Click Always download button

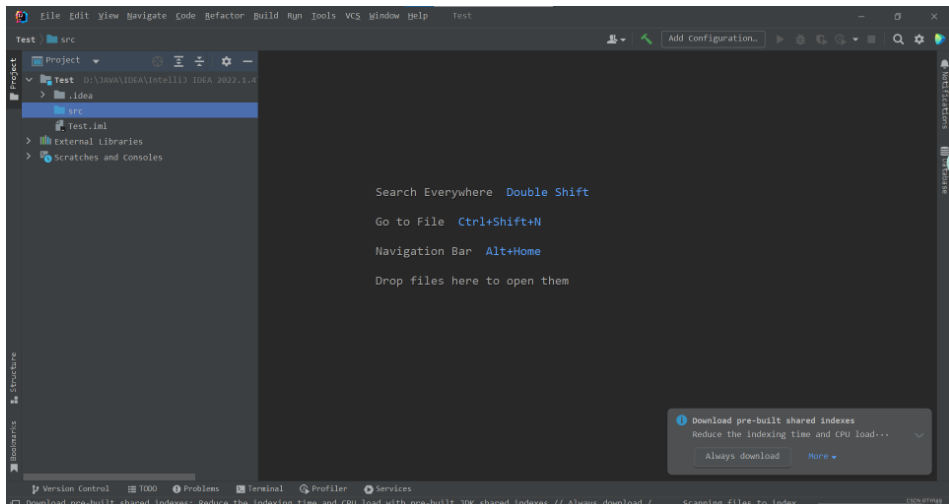coord(742,456)
